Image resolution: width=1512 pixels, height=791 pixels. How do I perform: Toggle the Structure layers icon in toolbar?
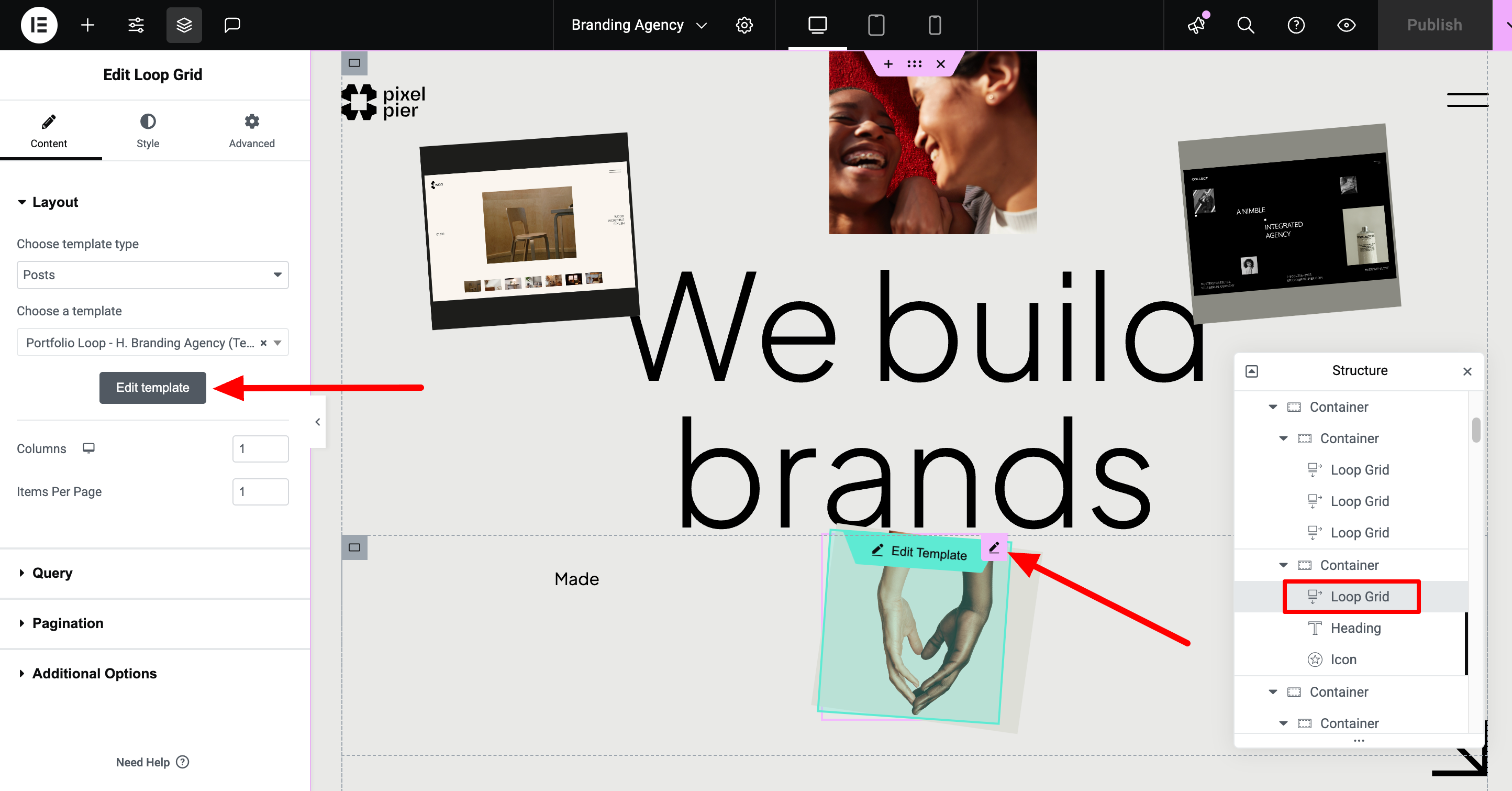coord(184,25)
